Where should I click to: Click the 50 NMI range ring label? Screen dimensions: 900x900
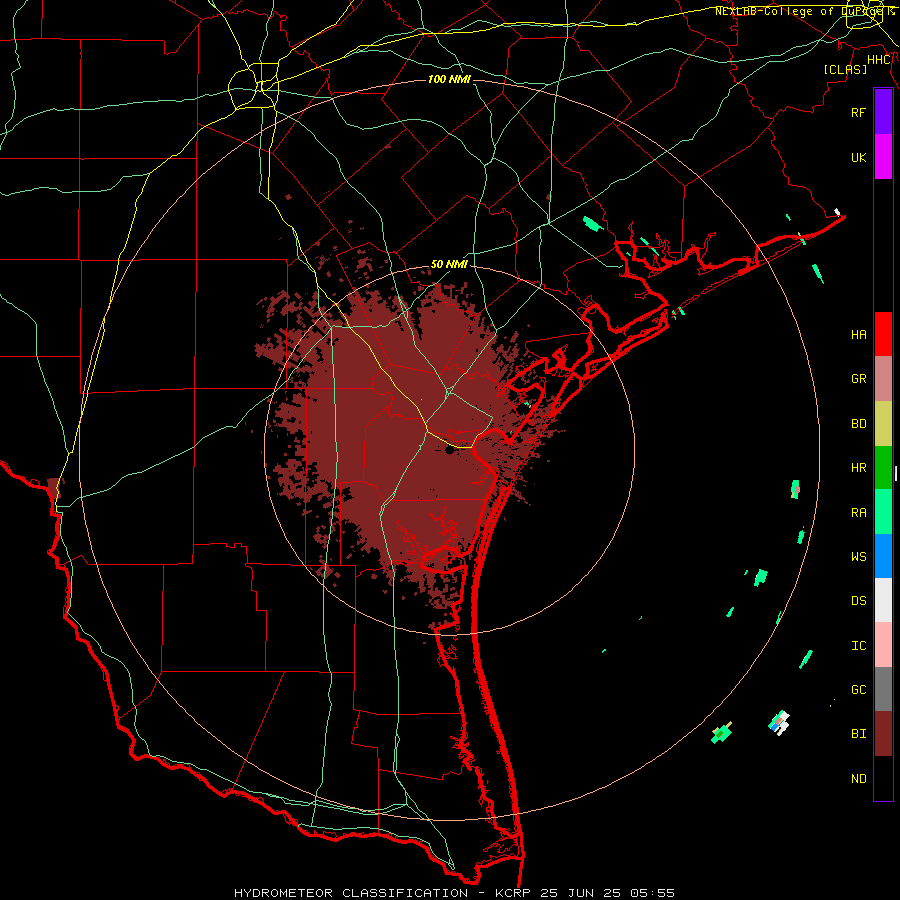coord(449,264)
